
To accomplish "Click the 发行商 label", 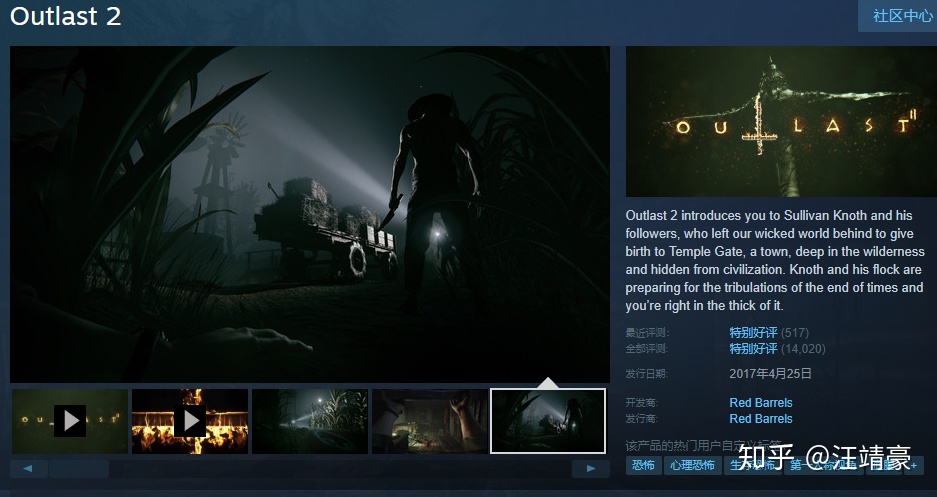I will point(642,419).
